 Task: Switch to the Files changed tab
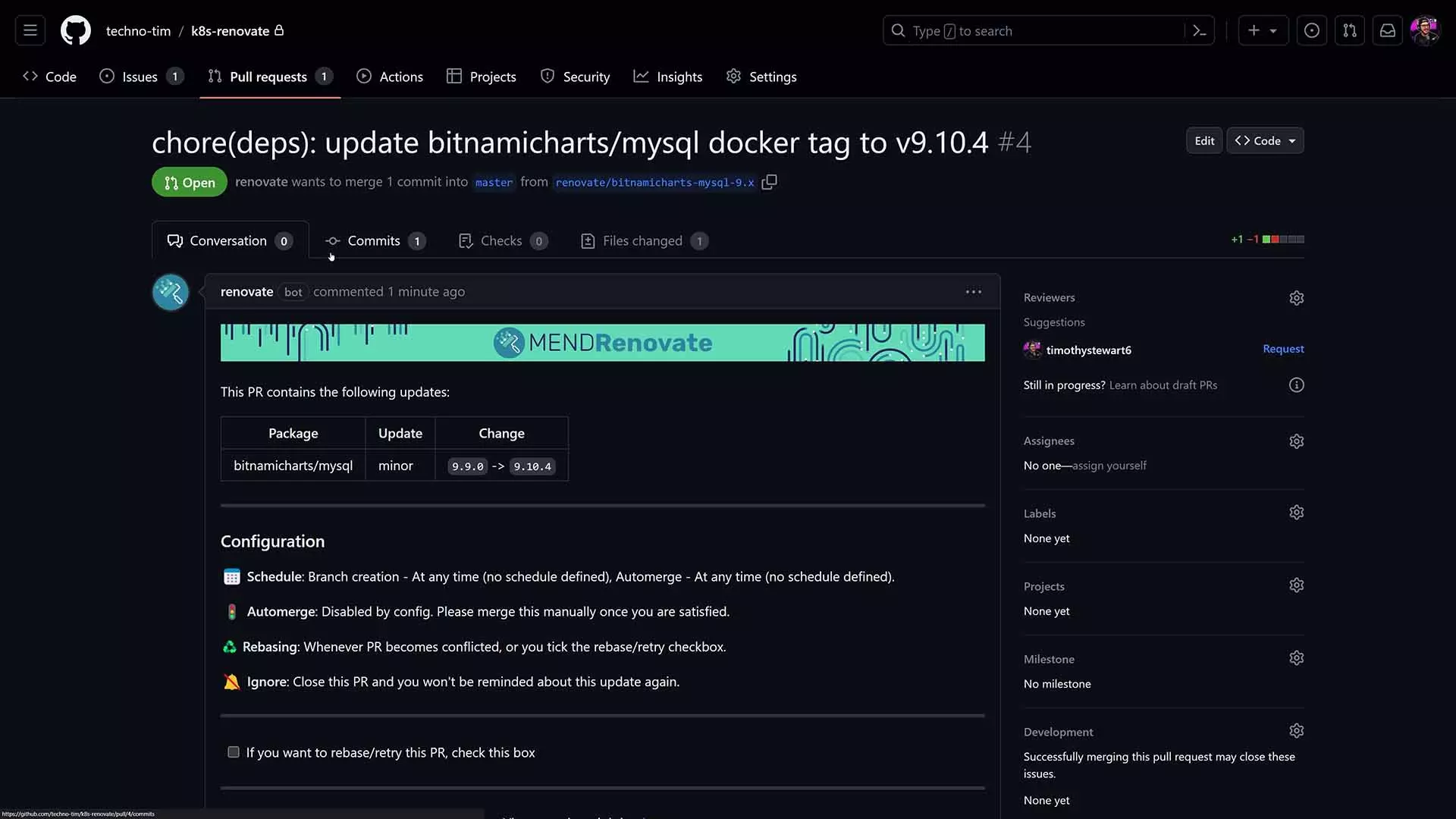(x=644, y=241)
